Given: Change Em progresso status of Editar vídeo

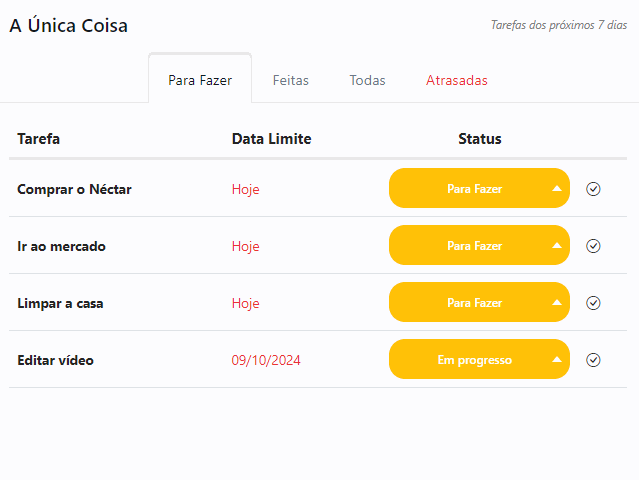Looking at the screenshot, I should coord(479,359).
